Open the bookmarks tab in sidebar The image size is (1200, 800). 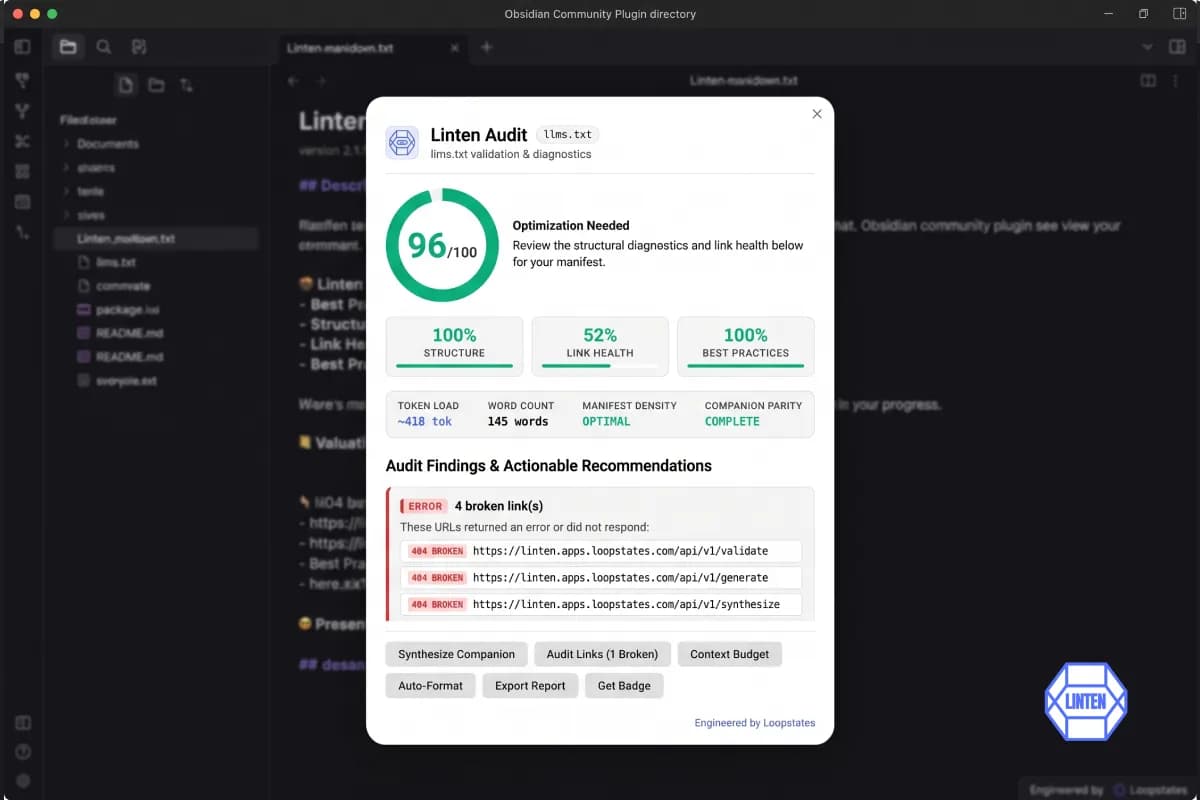139,47
